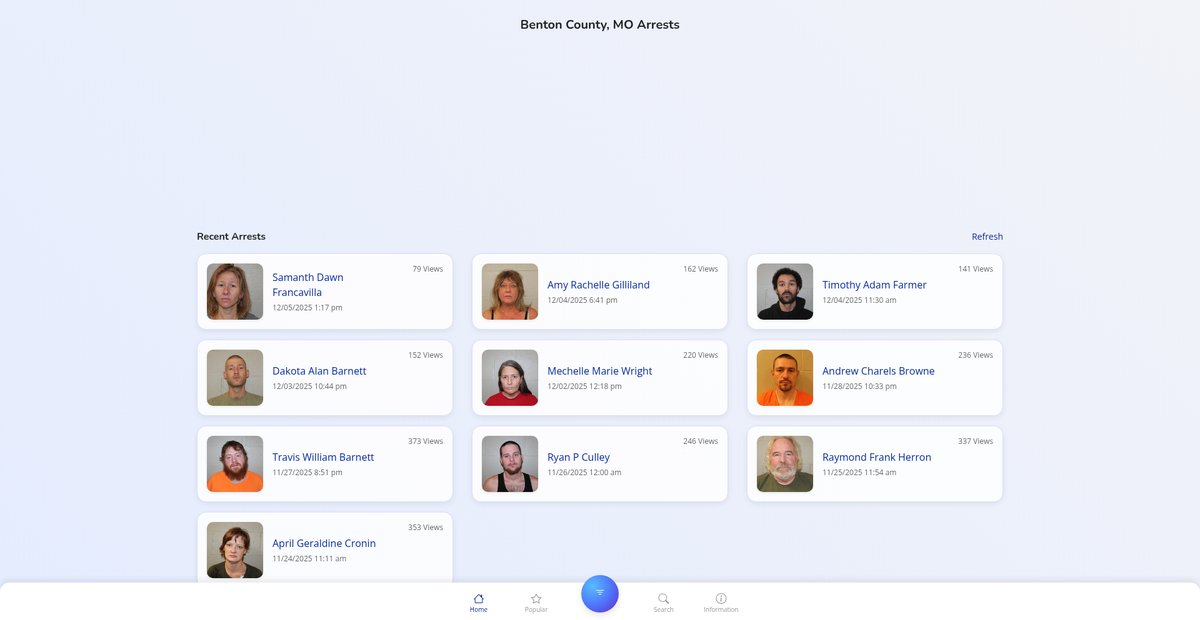Switch to the Home tab label
1200x620 pixels.
coord(479,610)
